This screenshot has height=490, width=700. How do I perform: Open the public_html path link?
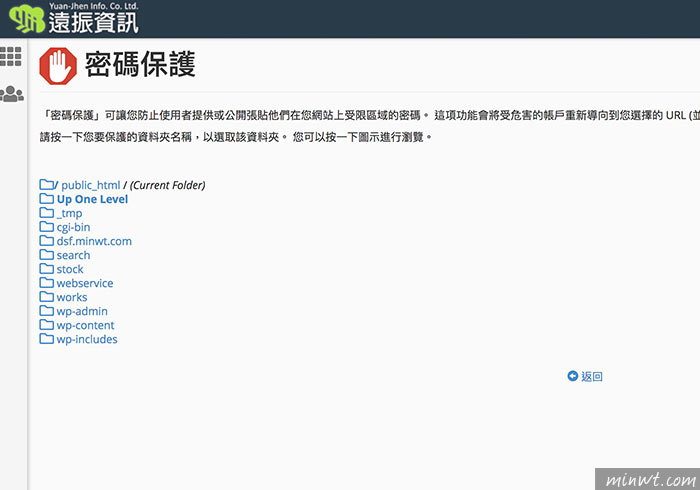tap(91, 185)
